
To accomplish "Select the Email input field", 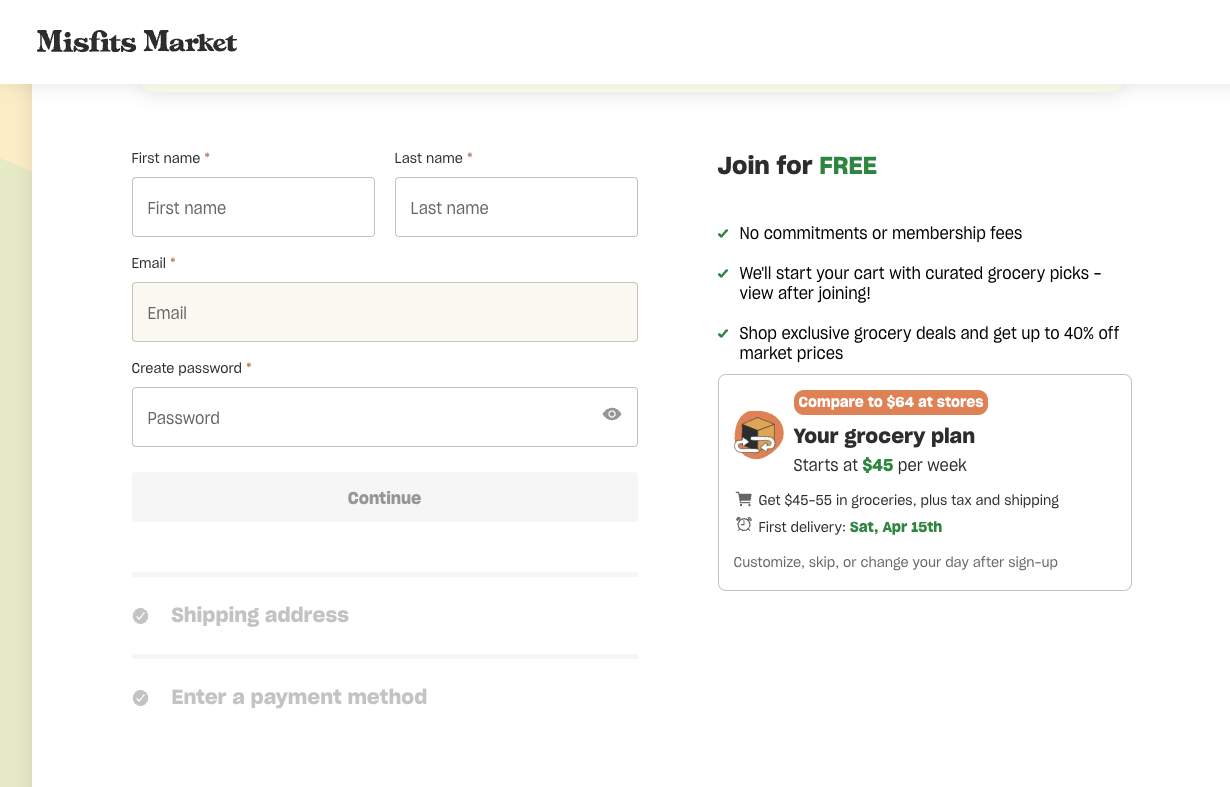I will 384,312.
